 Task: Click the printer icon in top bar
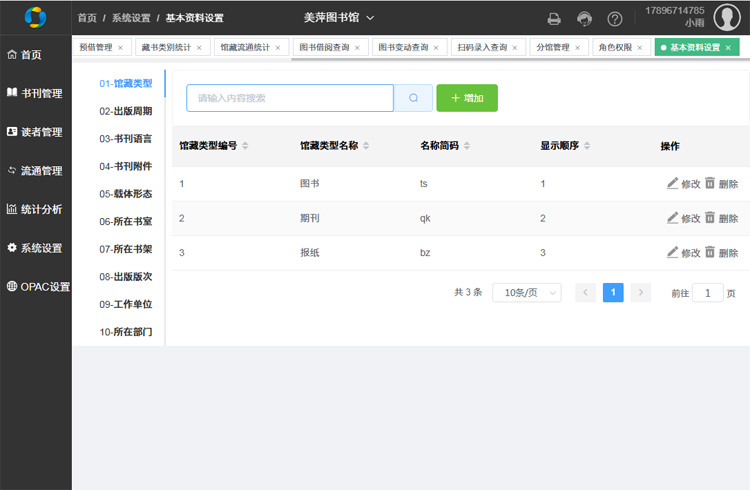coord(554,19)
